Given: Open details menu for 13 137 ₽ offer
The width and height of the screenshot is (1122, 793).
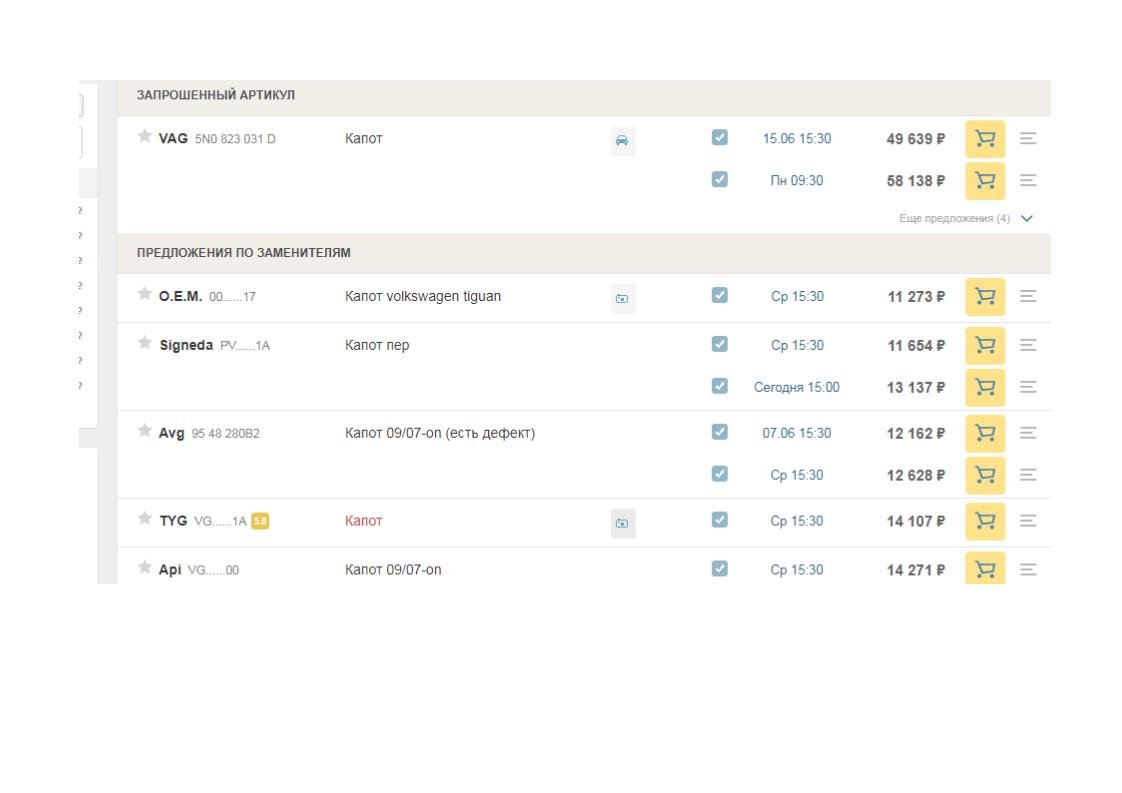Looking at the screenshot, I should (1028, 387).
